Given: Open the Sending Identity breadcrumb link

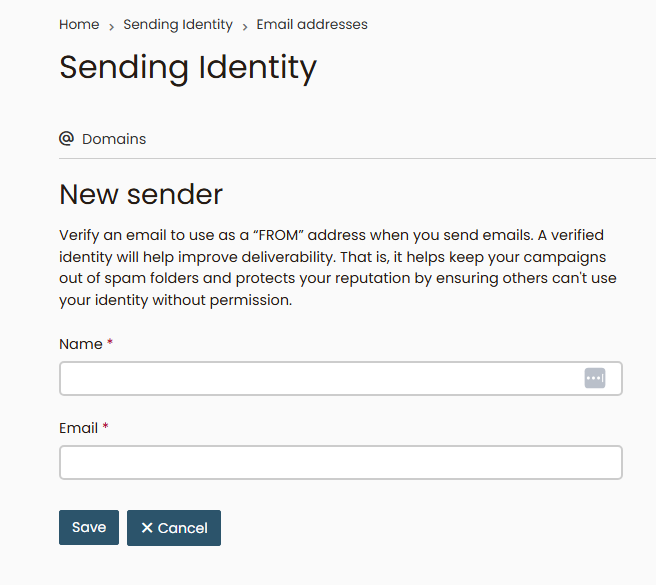Looking at the screenshot, I should coord(178,24).
